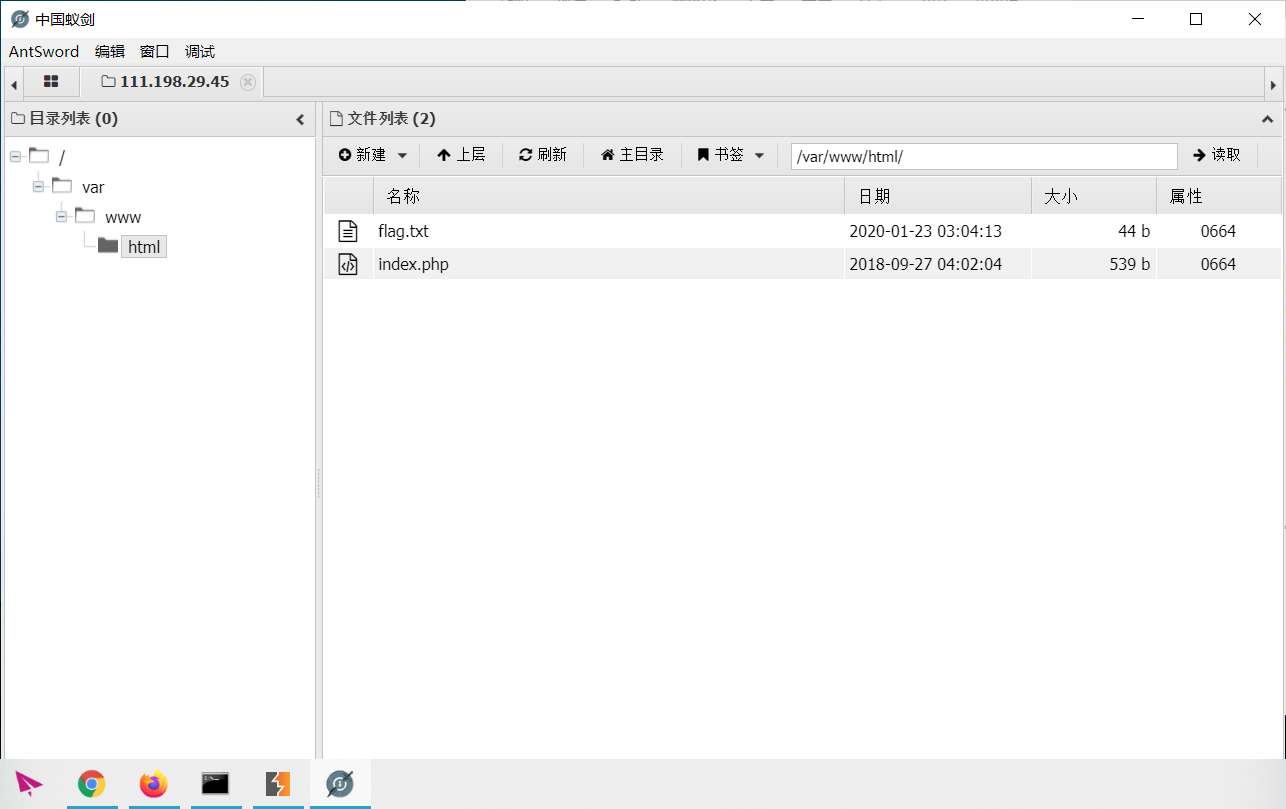The height and width of the screenshot is (809, 1286).
Task: Open the 书签 dropdown arrow
Action: (759, 156)
